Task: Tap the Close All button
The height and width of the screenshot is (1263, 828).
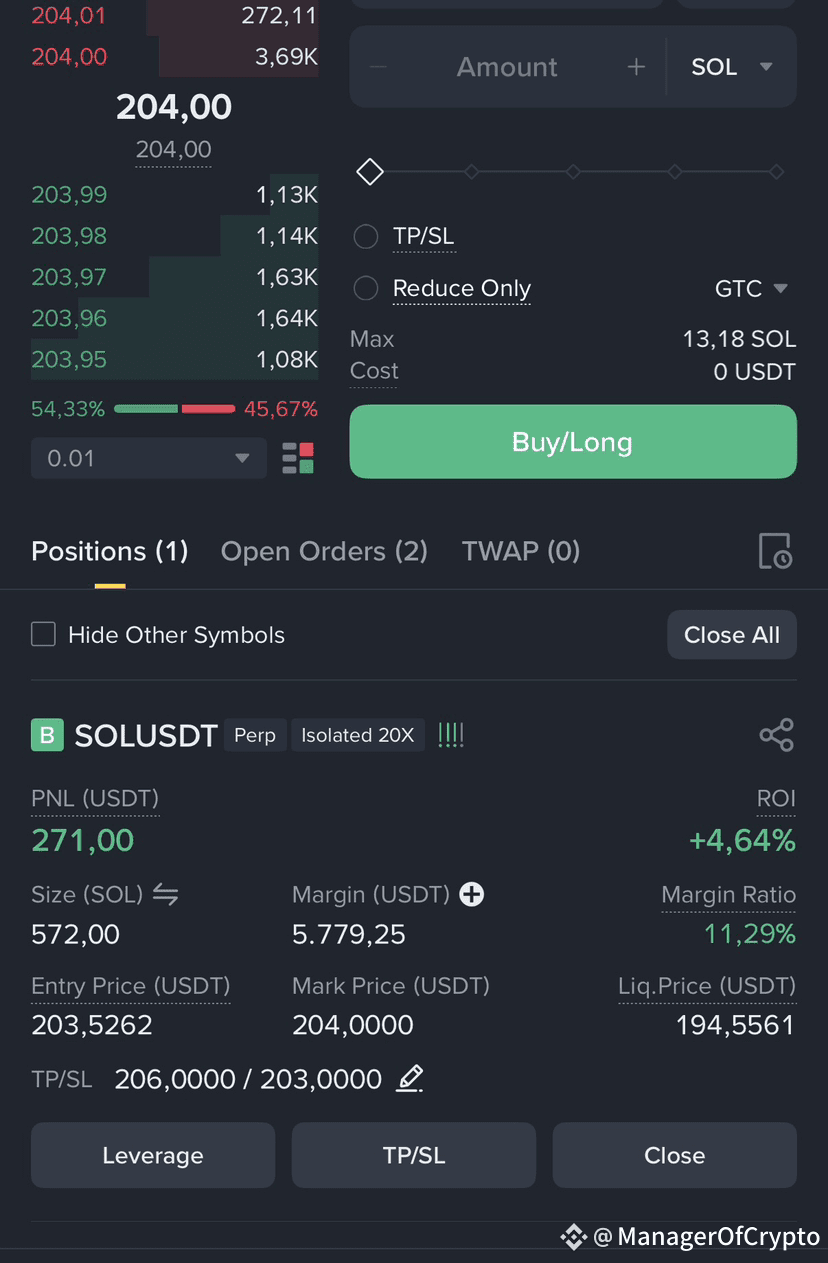Action: 732,635
